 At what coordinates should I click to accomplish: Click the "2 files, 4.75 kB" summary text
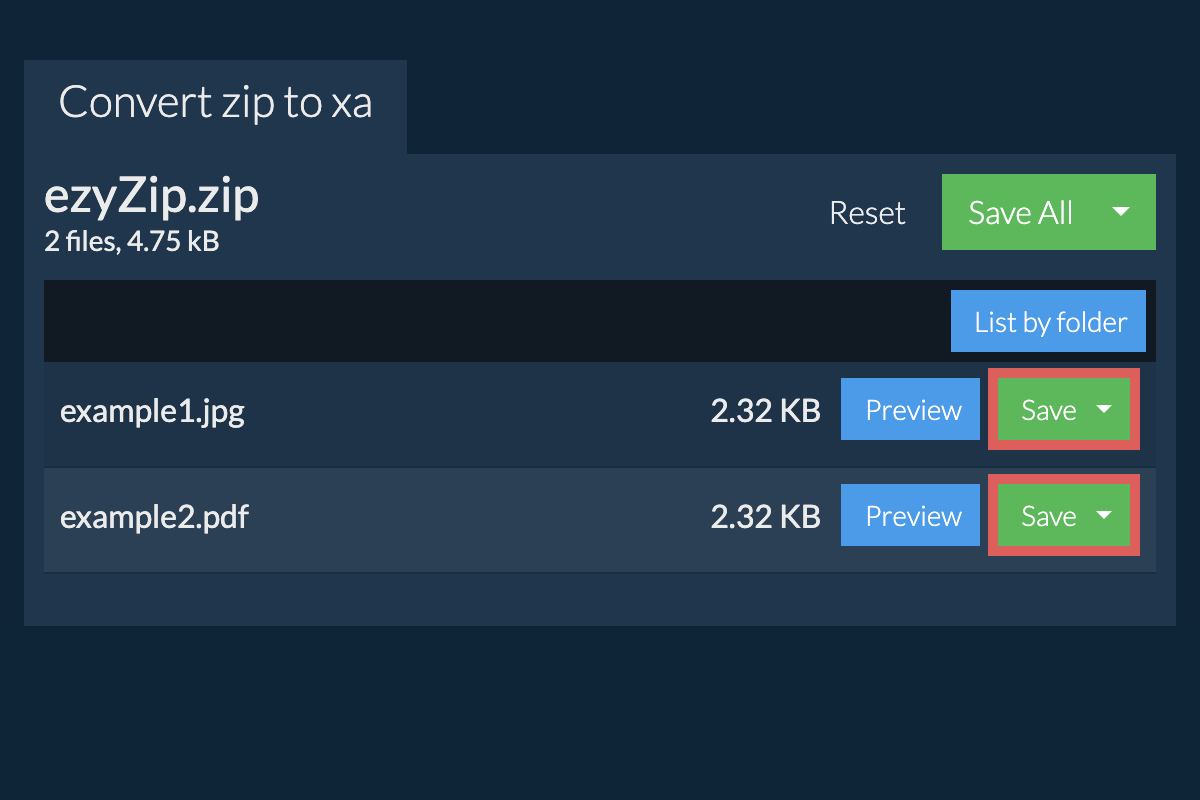click(x=131, y=241)
